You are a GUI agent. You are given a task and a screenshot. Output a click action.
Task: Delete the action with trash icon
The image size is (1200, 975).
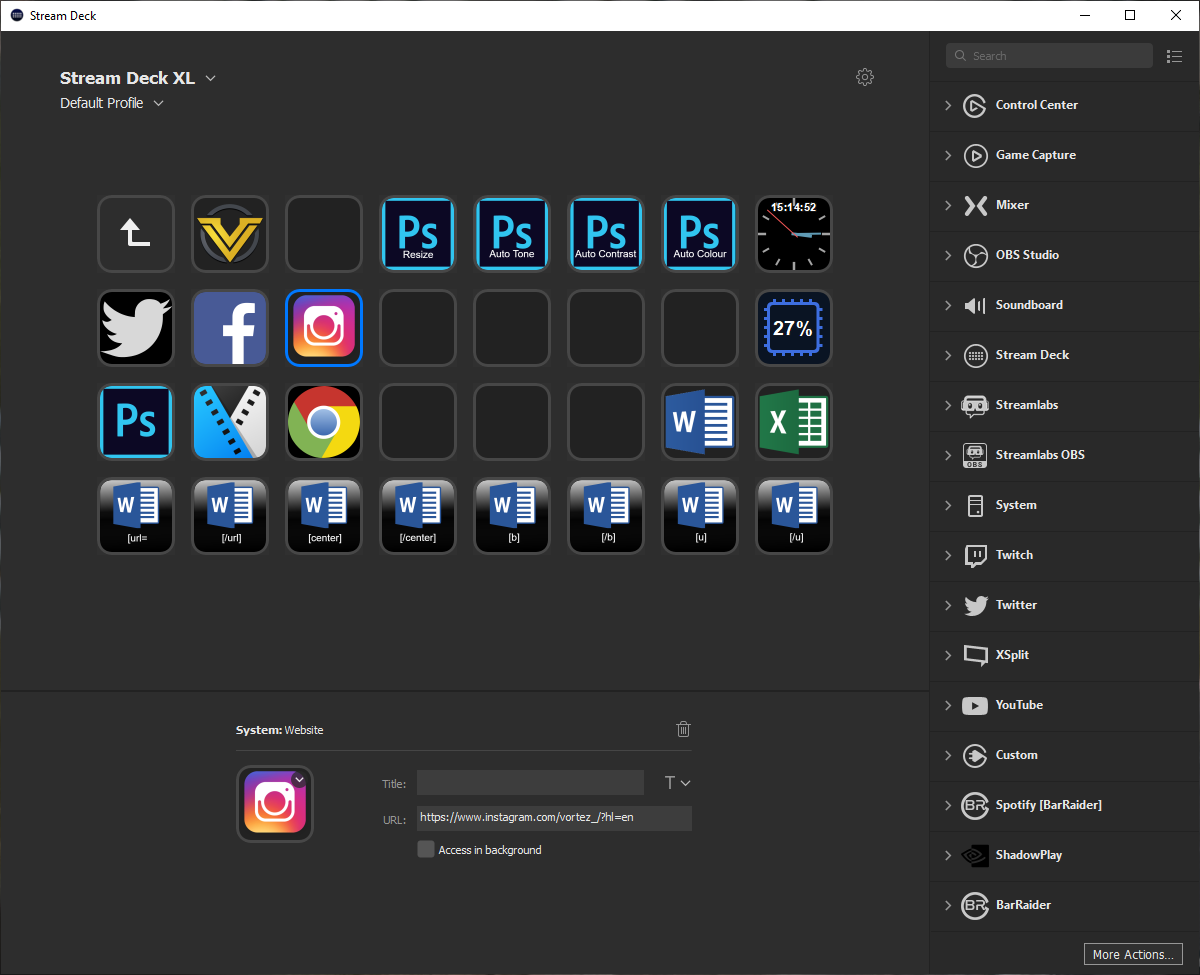tap(683, 729)
